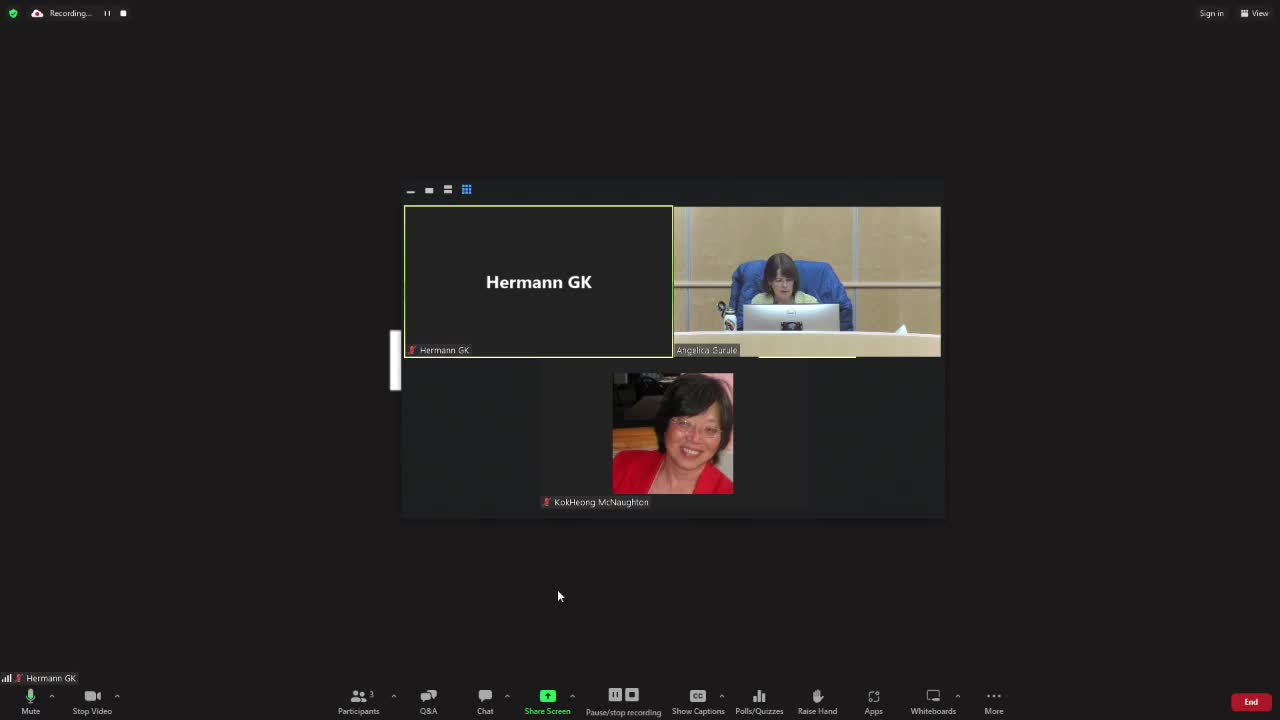Open the Chat panel
Image resolution: width=1280 pixels, height=720 pixels.
pos(485,701)
